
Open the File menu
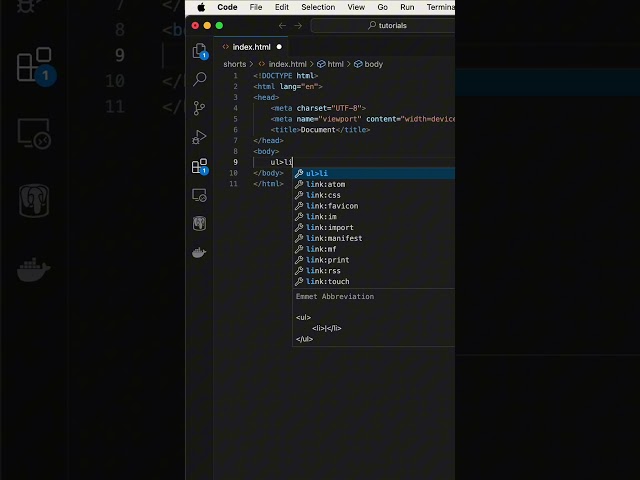[x=256, y=7]
